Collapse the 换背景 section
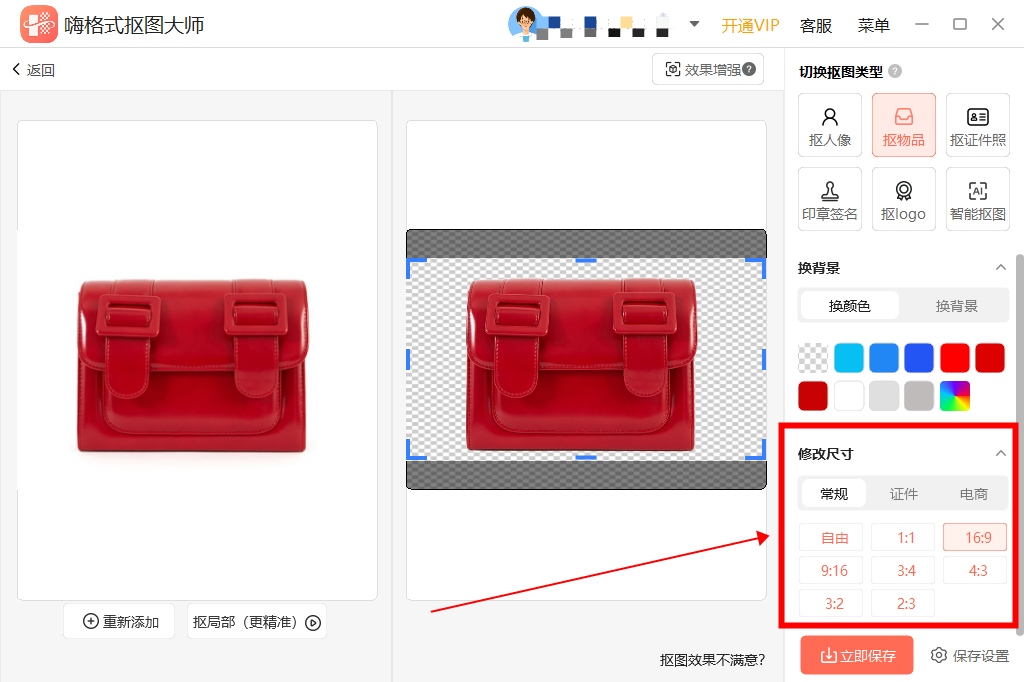Image resolution: width=1024 pixels, height=682 pixels. click(x=1000, y=267)
